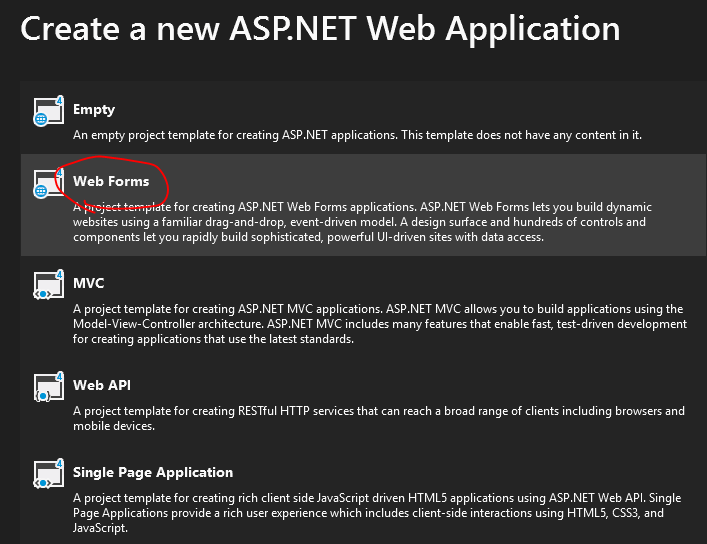Image resolution: width=707 pixels, height=544 pixels.
Task: Select the Web Forms template title
Action: coord(111,181)
